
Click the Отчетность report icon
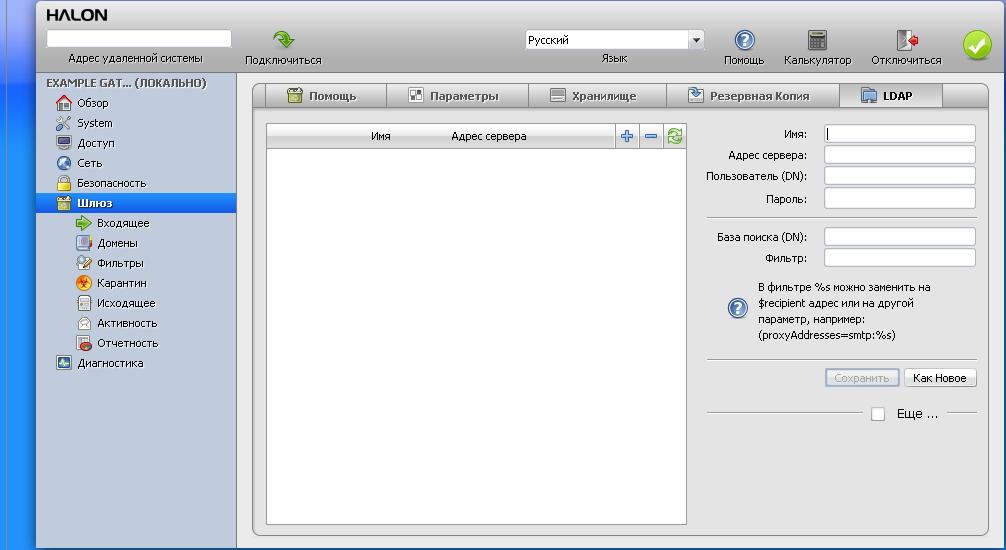83,343
